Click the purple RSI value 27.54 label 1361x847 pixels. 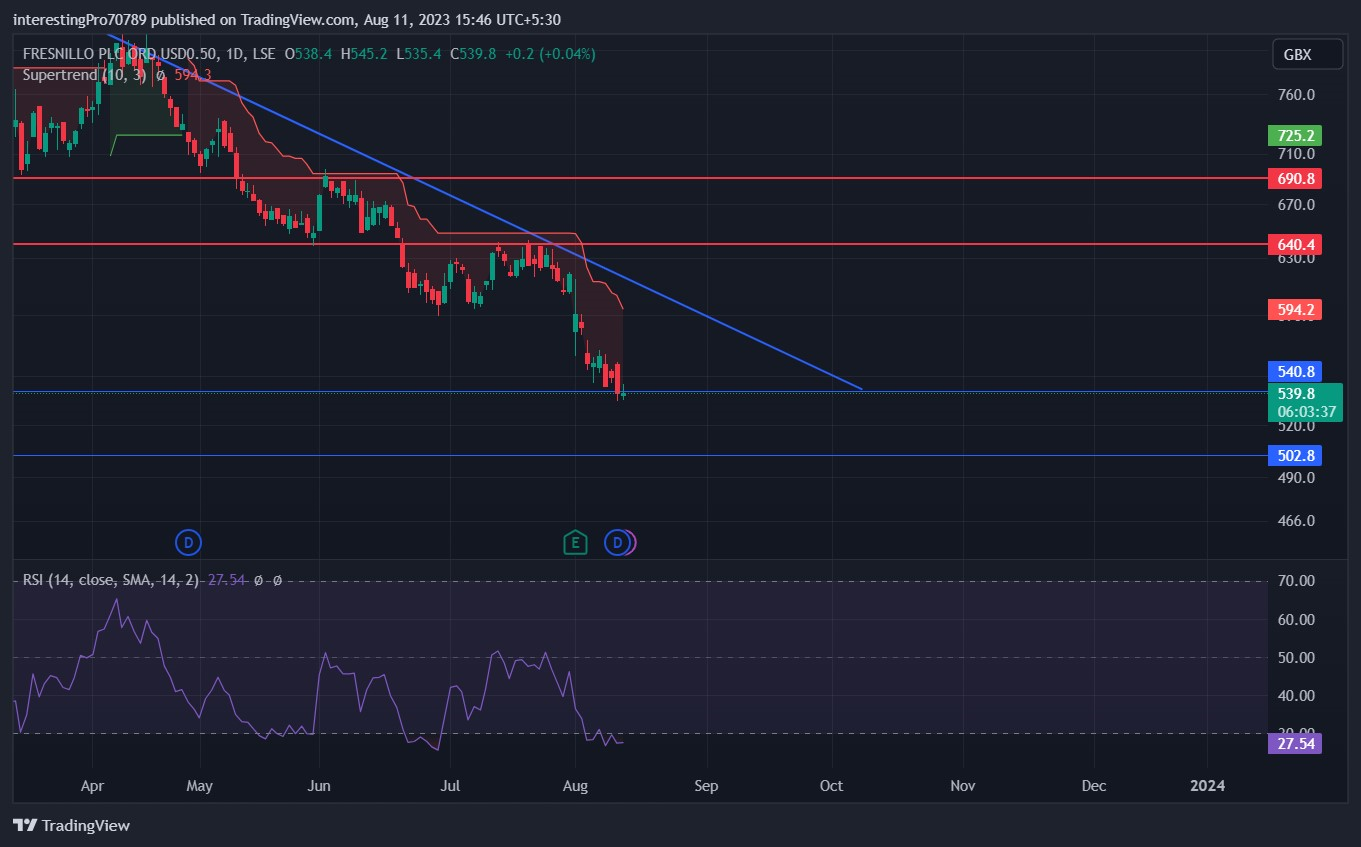pos(1294,743)
